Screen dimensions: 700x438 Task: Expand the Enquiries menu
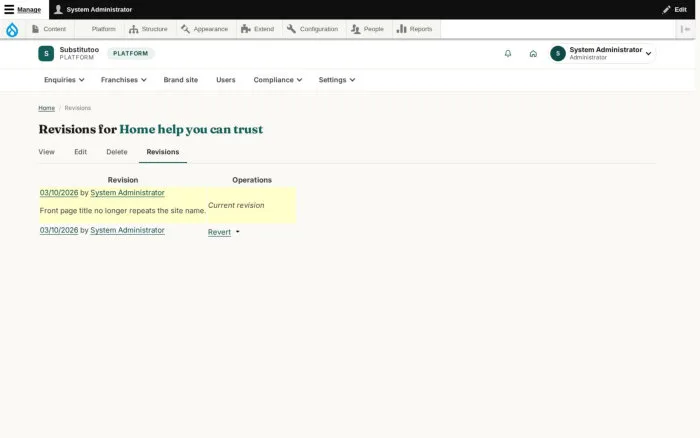(64, 80)
